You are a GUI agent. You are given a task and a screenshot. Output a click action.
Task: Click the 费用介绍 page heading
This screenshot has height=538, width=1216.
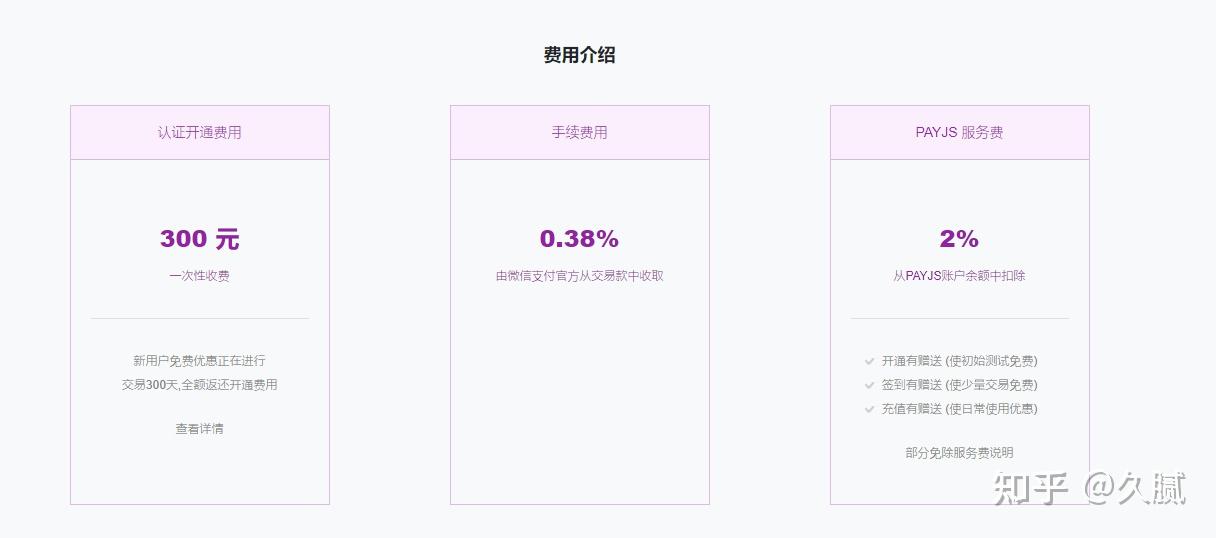pos(580,56)
